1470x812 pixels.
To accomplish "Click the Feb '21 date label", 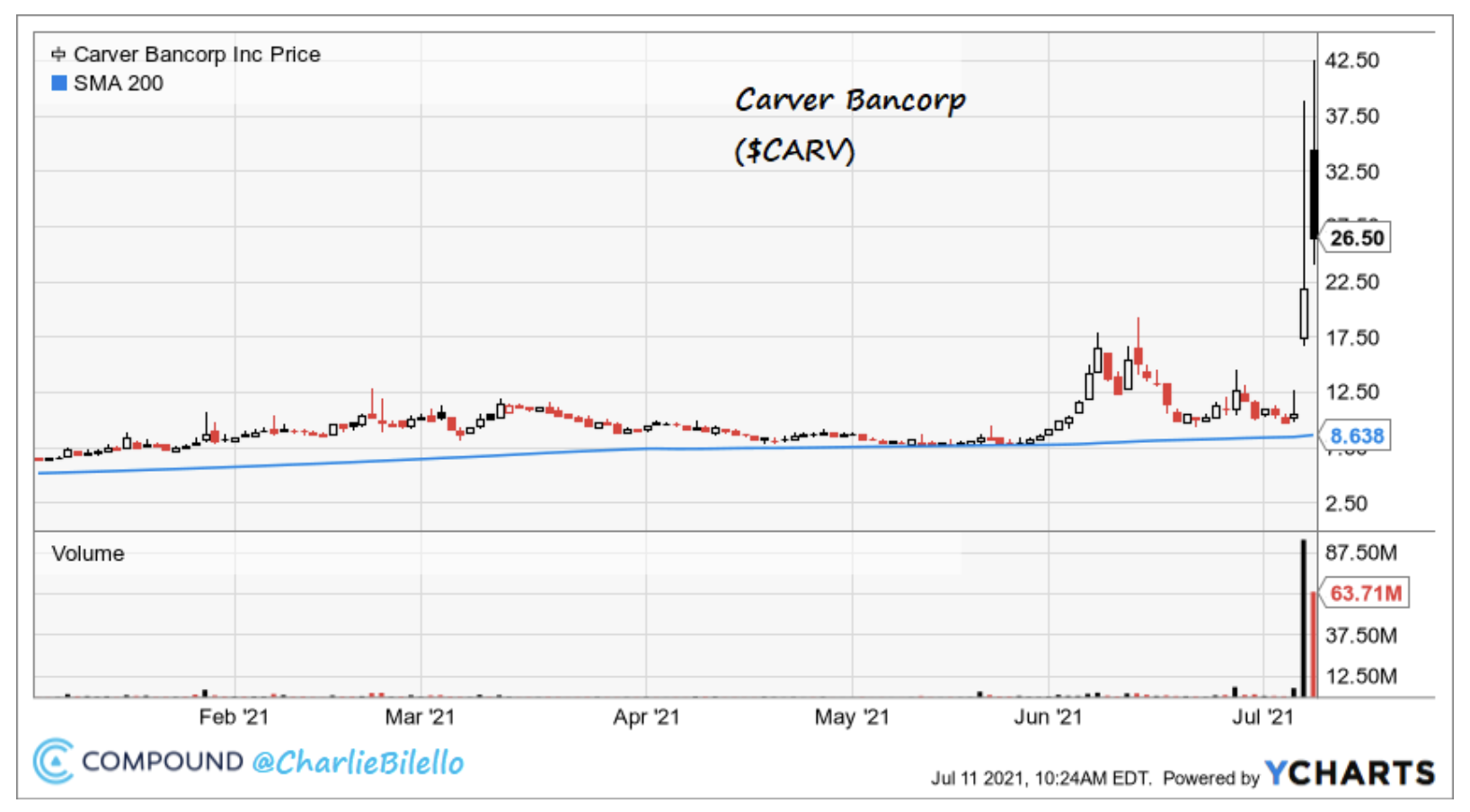I will tap(234, 717).
